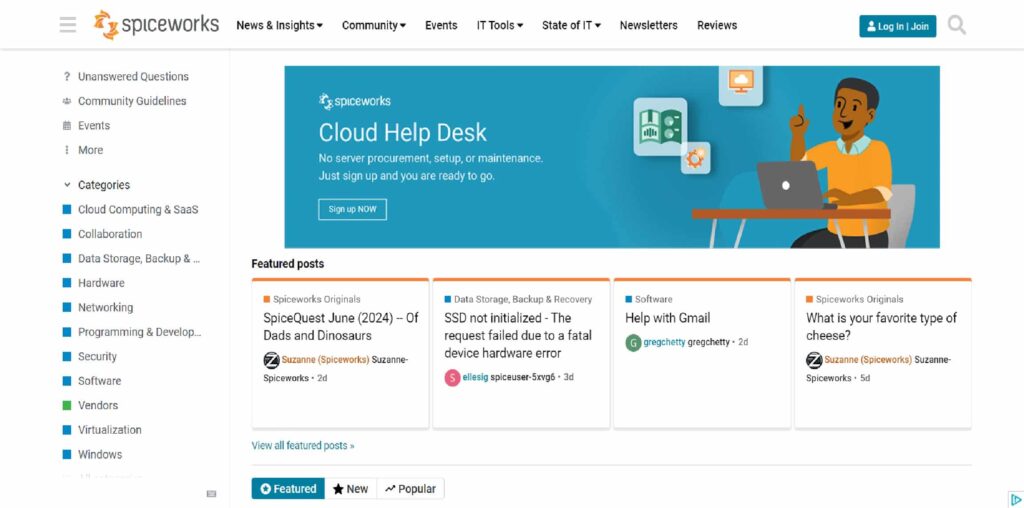The image size is (1024, 508).
Task: Open SpiceQuest June (2024) post
Action: click(341, 327)
